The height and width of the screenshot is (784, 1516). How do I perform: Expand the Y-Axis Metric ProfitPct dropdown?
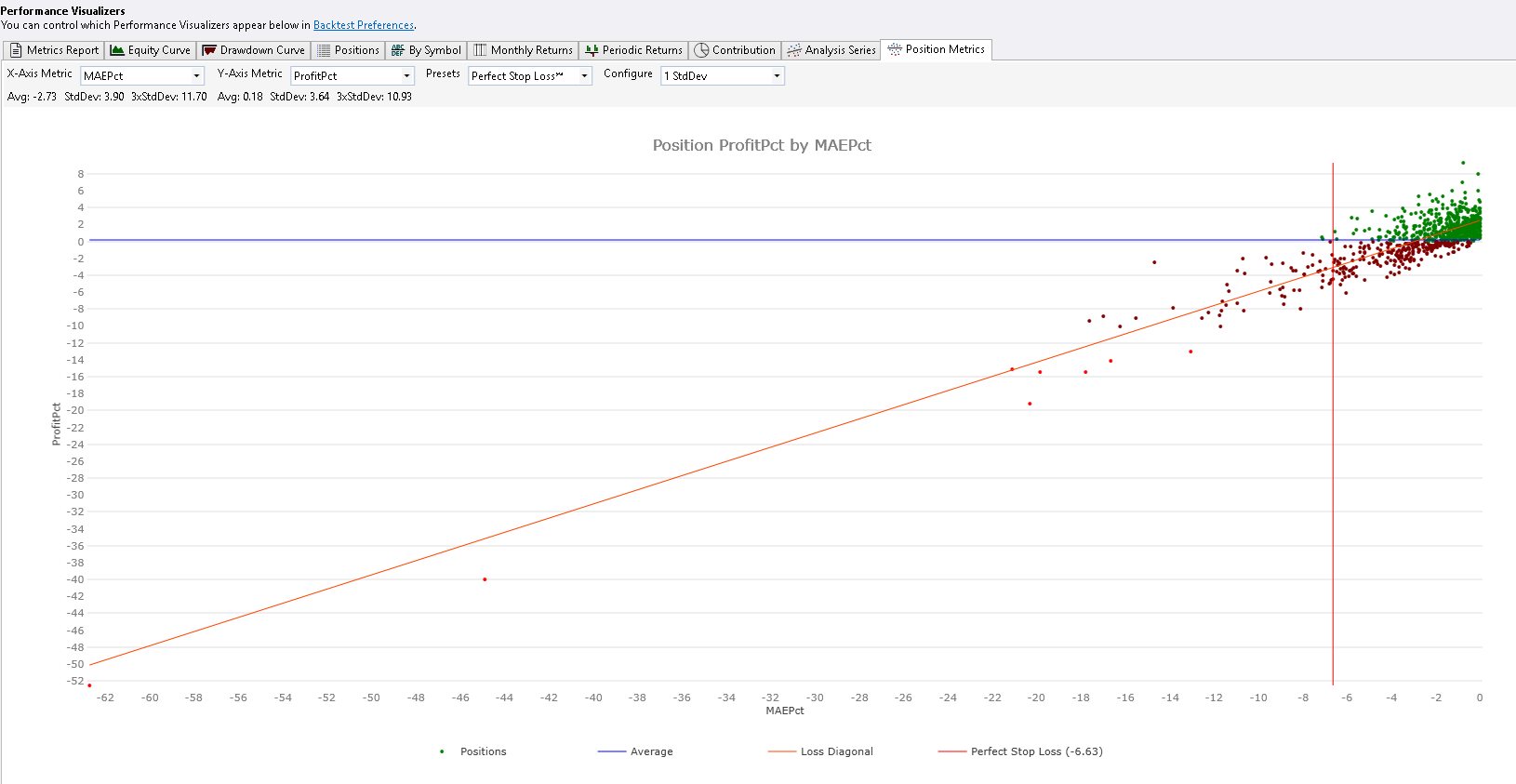pos(406,76)
